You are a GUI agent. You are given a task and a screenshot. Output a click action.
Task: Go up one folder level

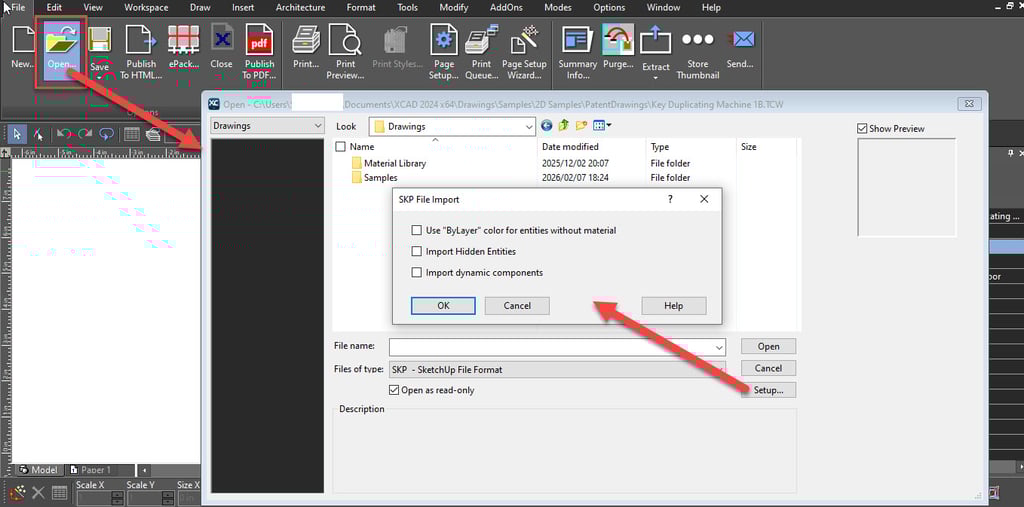pos(564,125)
